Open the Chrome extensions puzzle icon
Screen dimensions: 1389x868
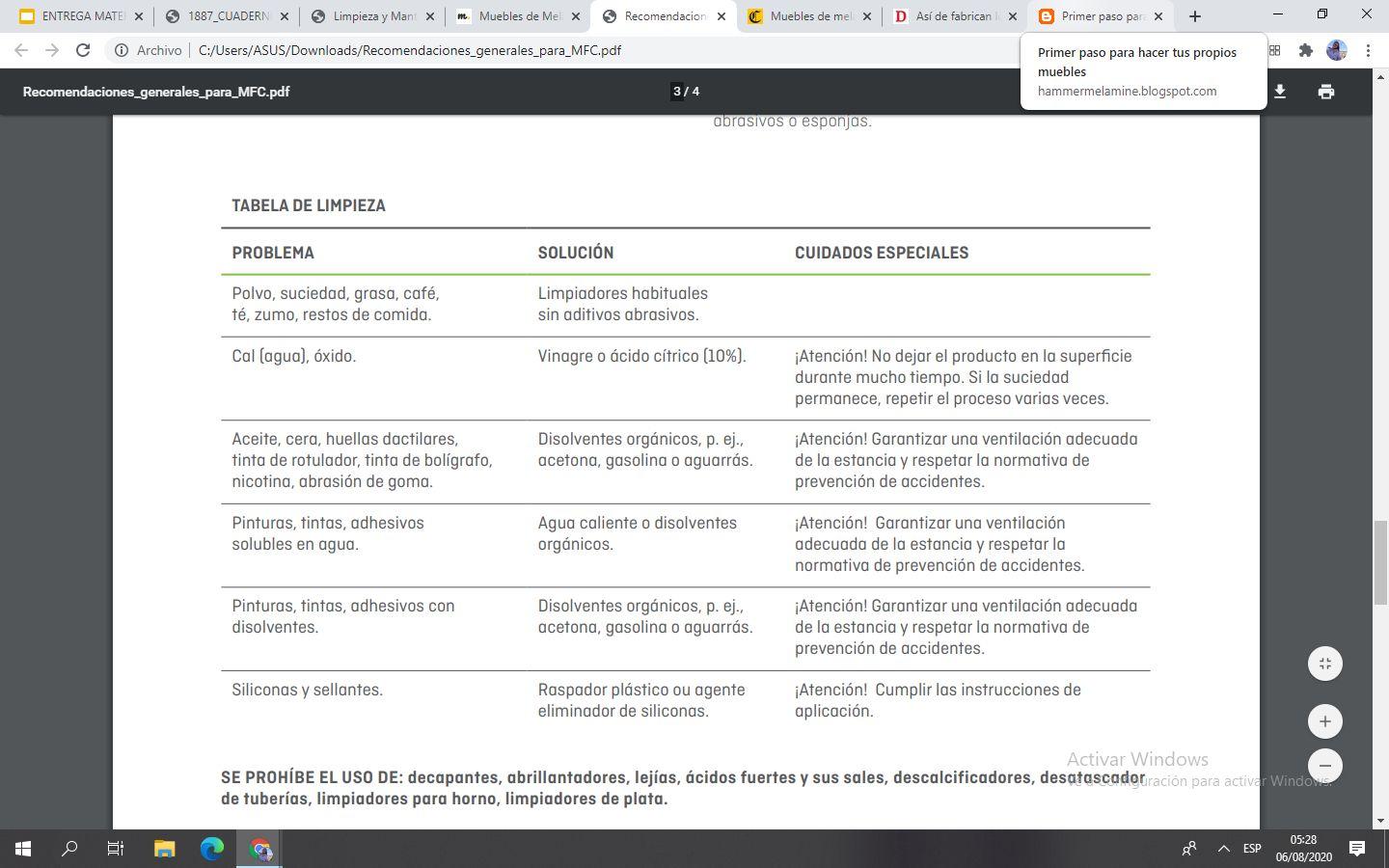[1306, 50]
